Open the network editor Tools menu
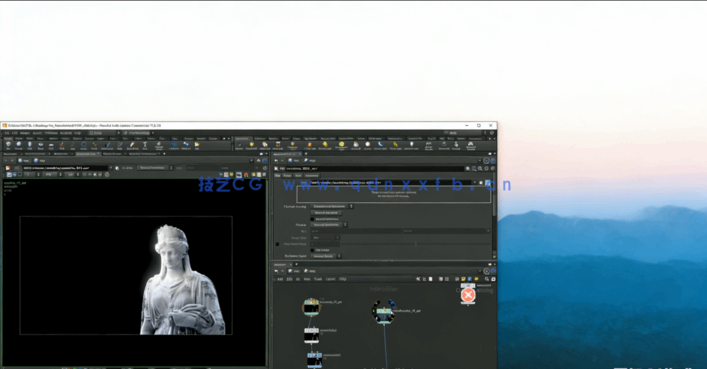Screen dimensions: 707x369 [318, 279]
